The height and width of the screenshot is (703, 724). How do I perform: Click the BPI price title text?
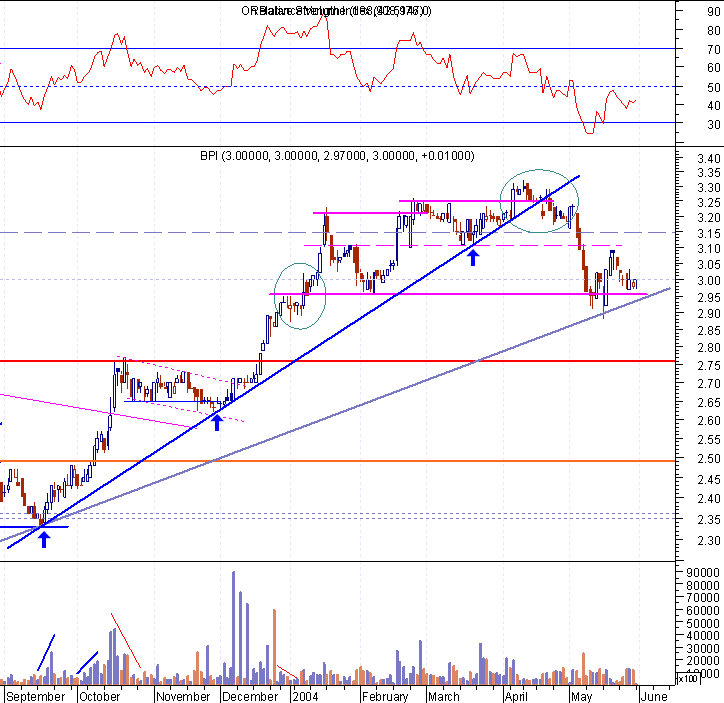click(337, 156)
